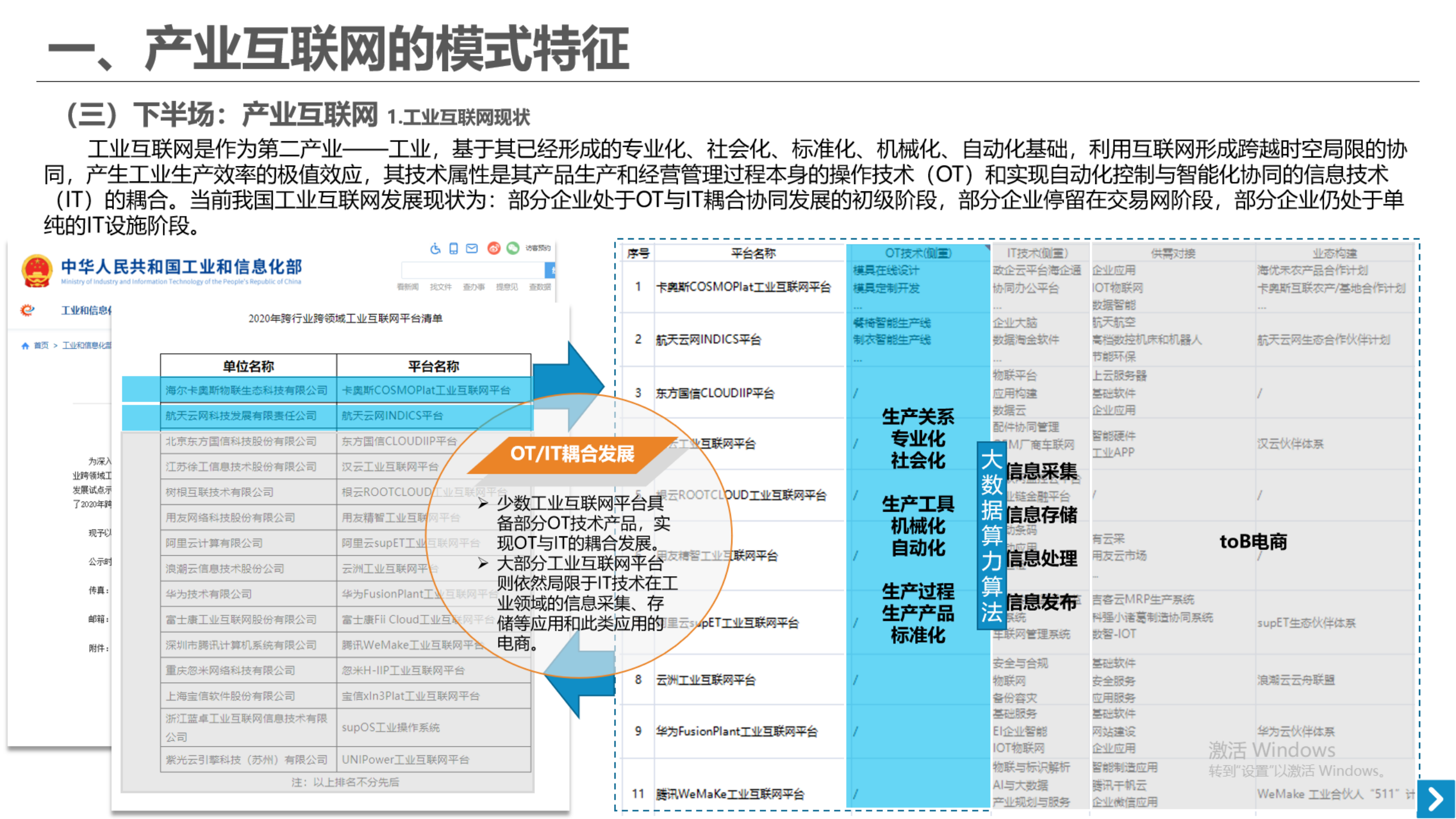Select the 重庆忽米网络科技有限公司 cell
This screenshot has width=1456, height=819.
tap(249, 671)
